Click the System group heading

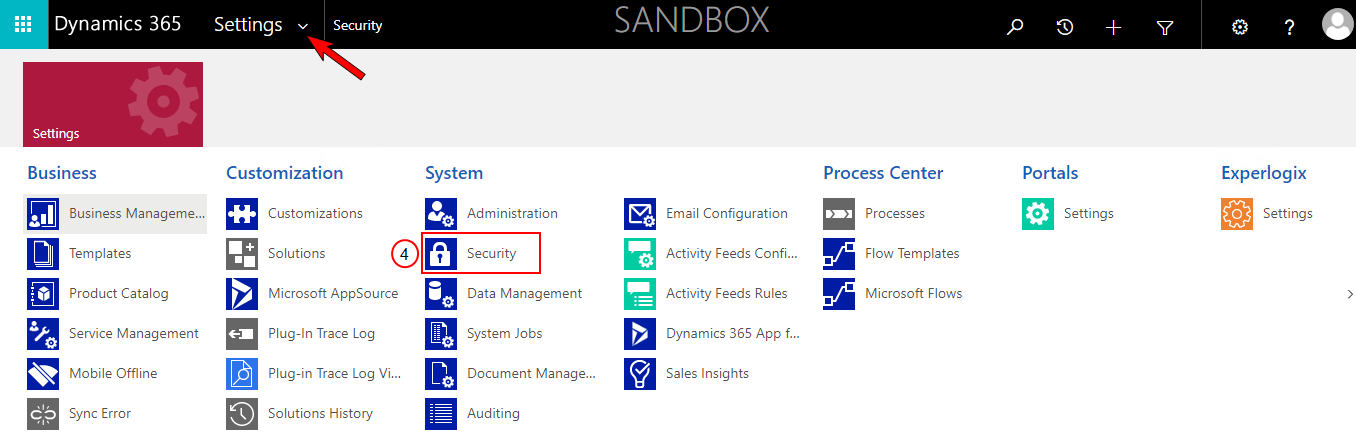click(x=454, y=173)
